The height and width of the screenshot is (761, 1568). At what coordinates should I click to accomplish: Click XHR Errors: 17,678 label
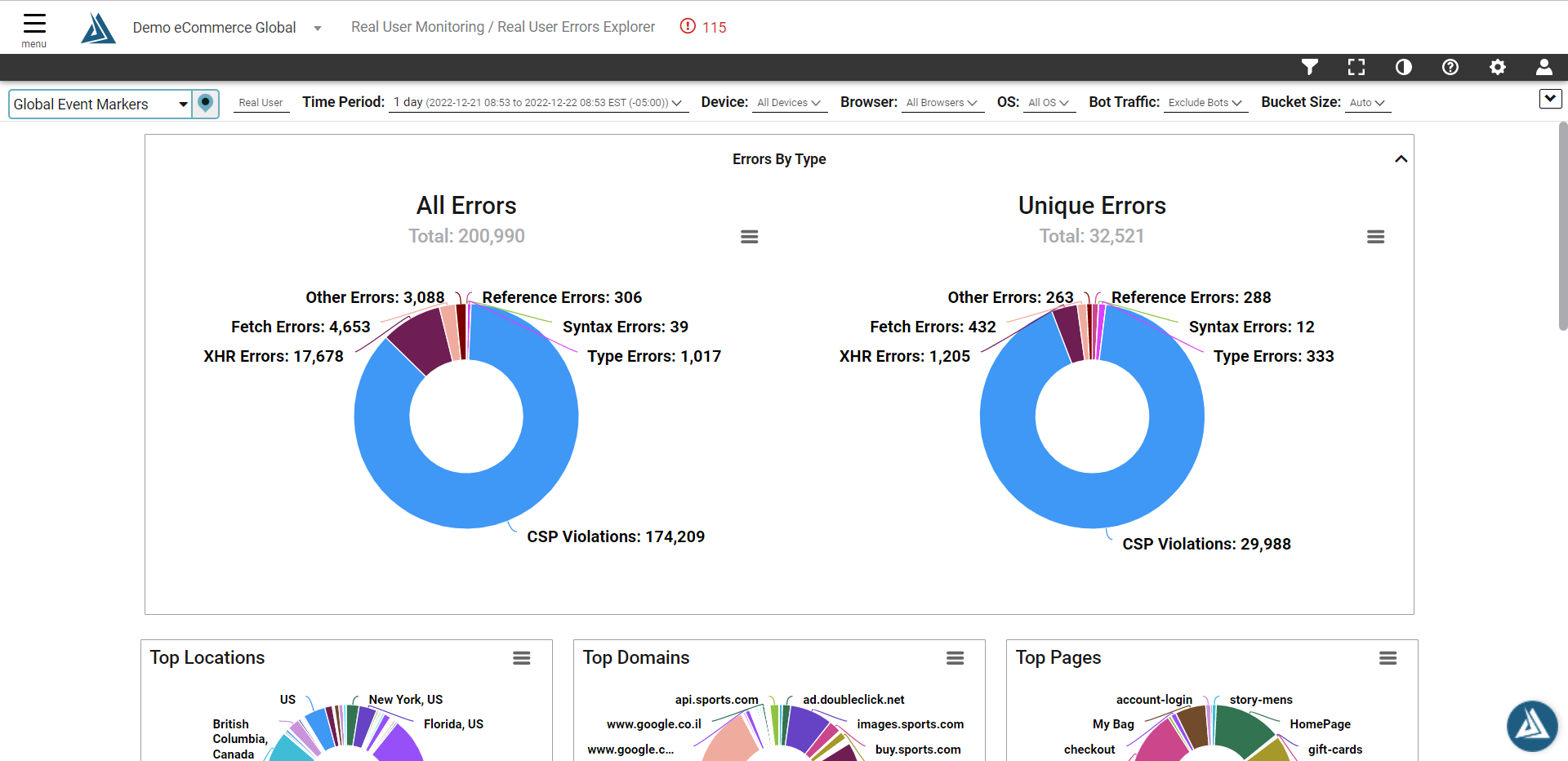(x=274, y=356)
